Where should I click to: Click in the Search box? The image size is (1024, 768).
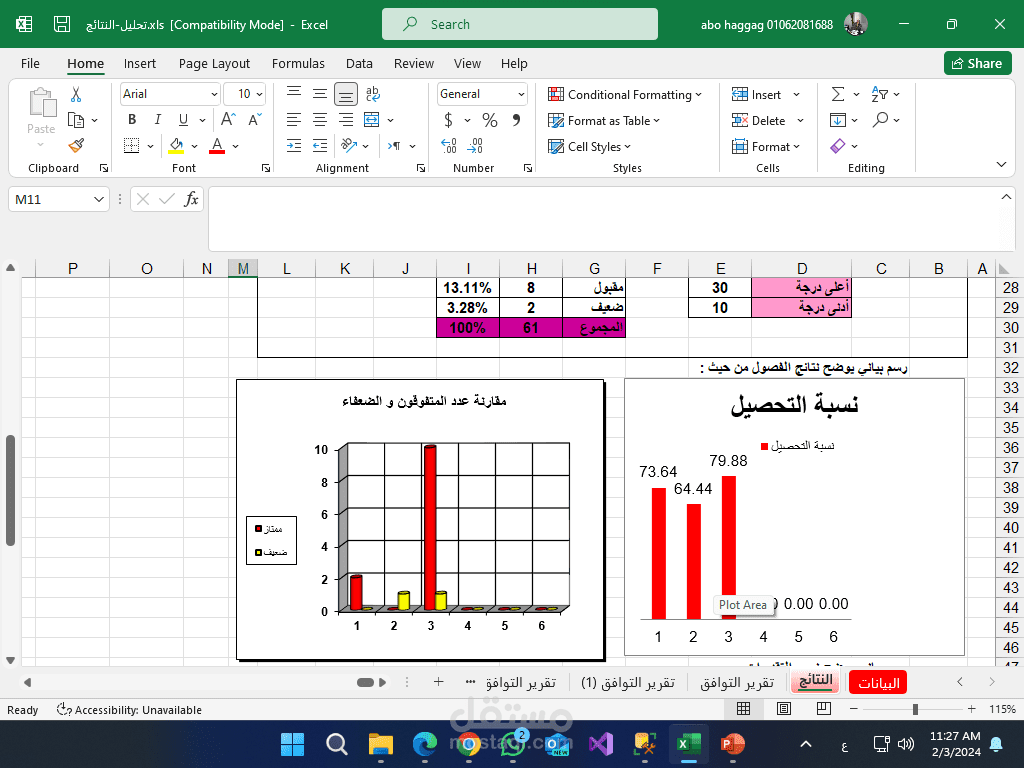(520, 24)
